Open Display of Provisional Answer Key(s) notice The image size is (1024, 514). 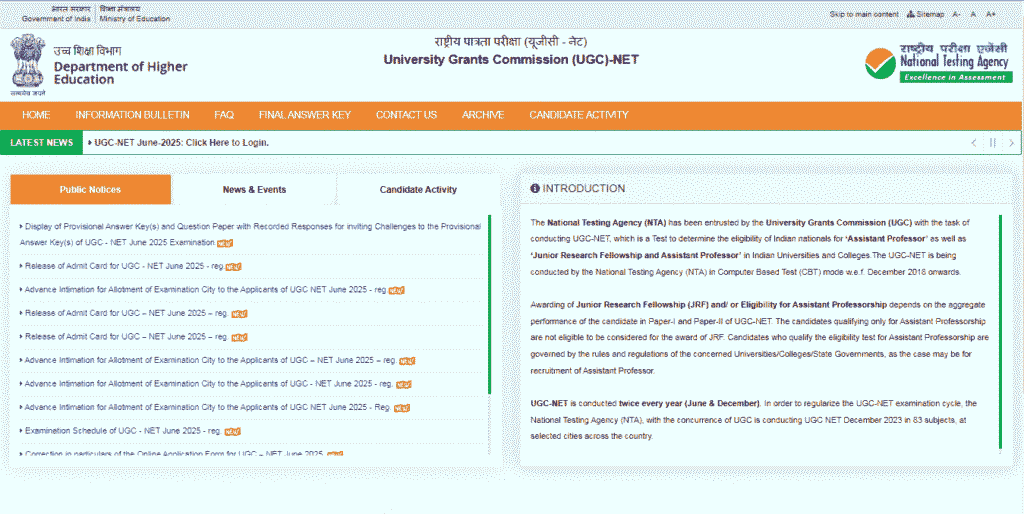250,234
